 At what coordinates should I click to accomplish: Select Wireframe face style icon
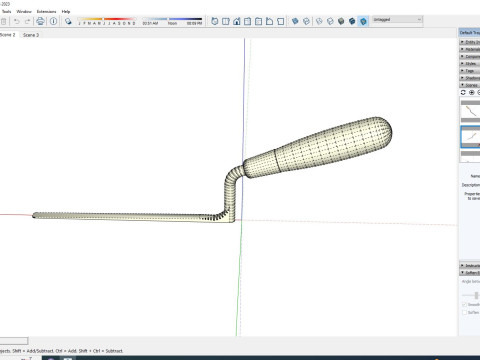coord(319,22)
